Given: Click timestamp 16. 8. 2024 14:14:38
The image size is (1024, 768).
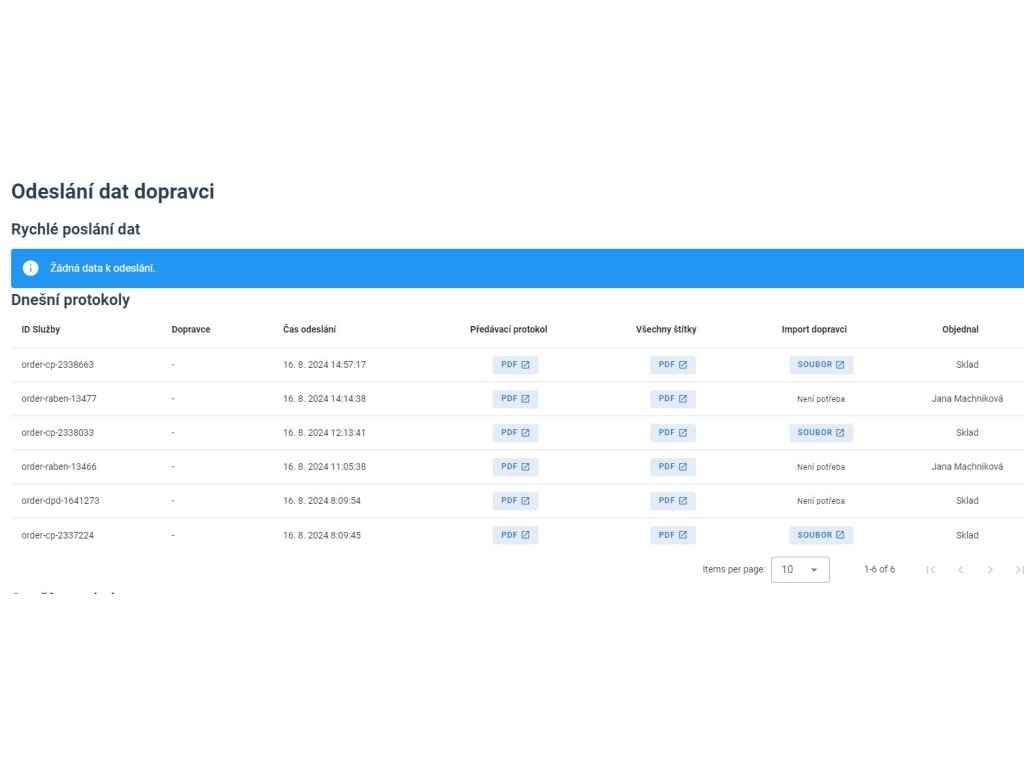Looking at the screenshot, I should click(x=325, y=398).
